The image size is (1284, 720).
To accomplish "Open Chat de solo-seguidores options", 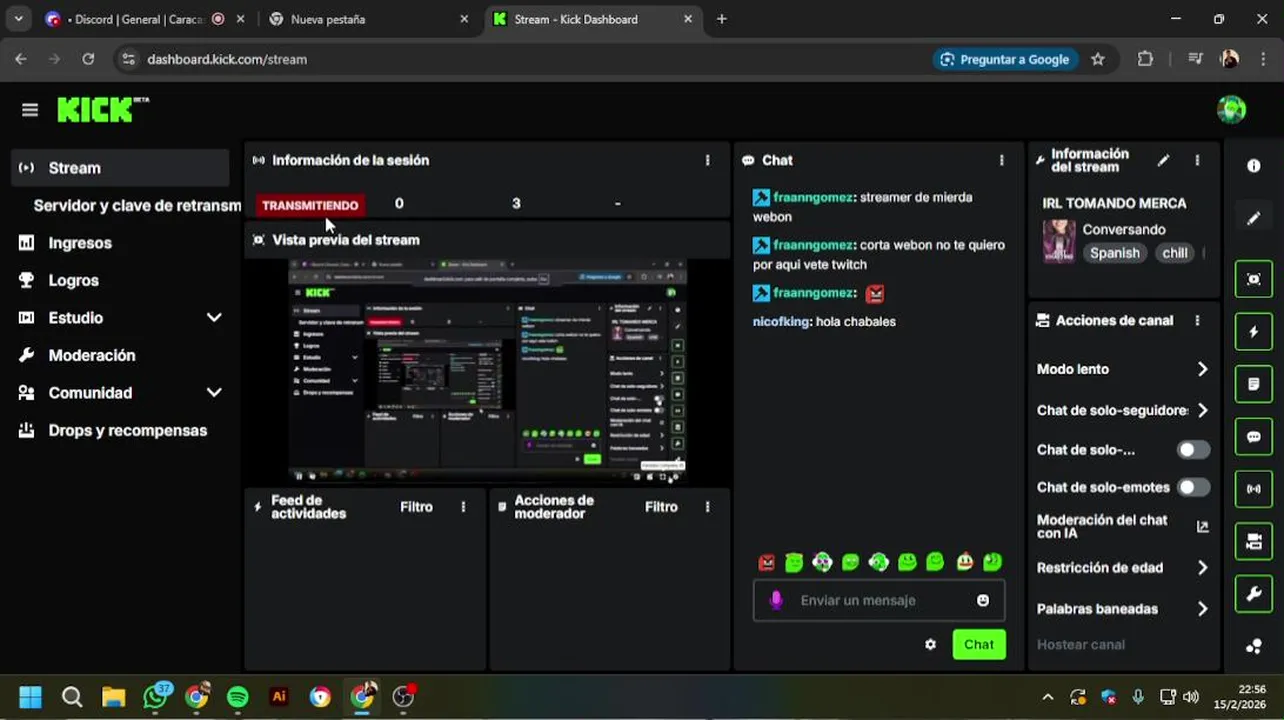I will (1122, 410).
